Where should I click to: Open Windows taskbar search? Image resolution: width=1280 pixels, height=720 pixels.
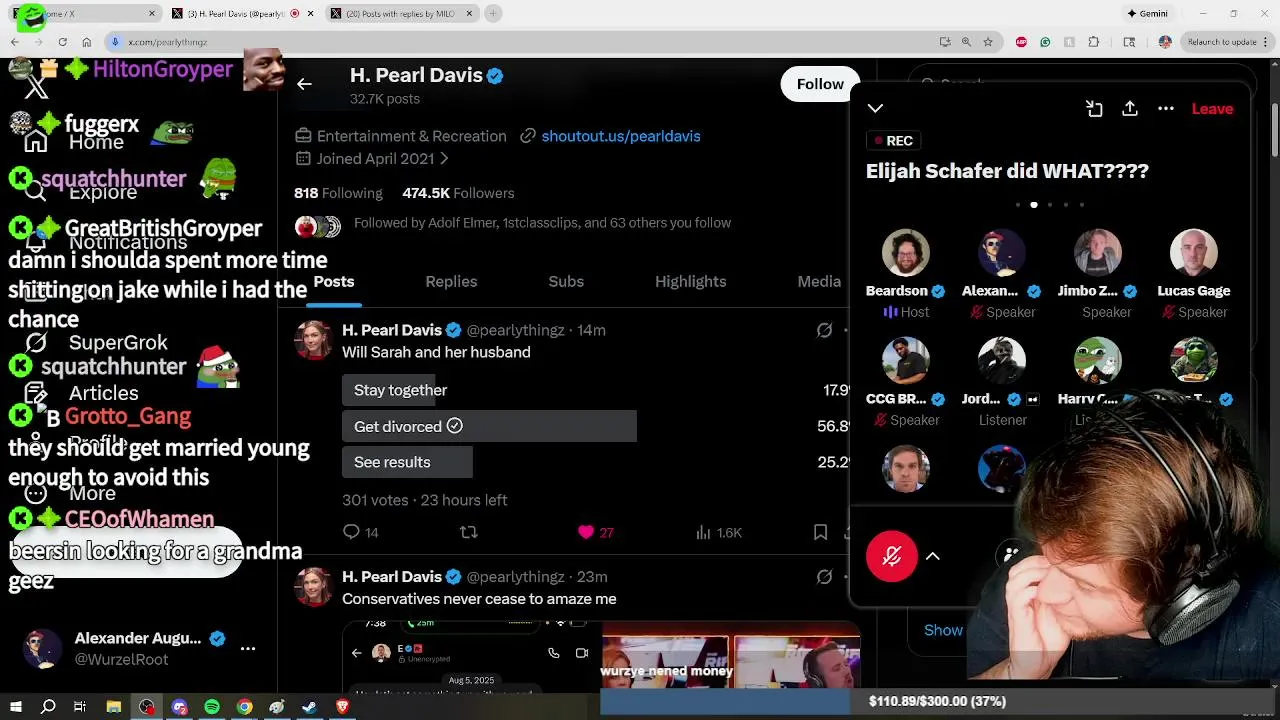(x=48, y=707)
